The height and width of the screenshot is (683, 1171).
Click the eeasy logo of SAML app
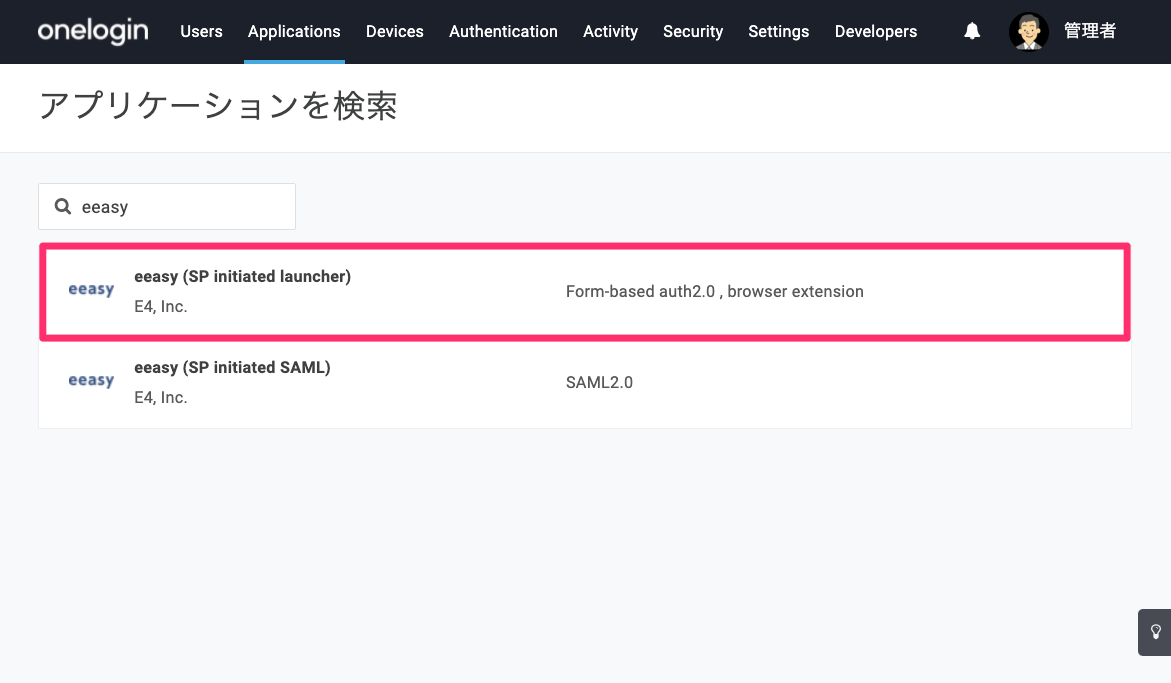91,381
